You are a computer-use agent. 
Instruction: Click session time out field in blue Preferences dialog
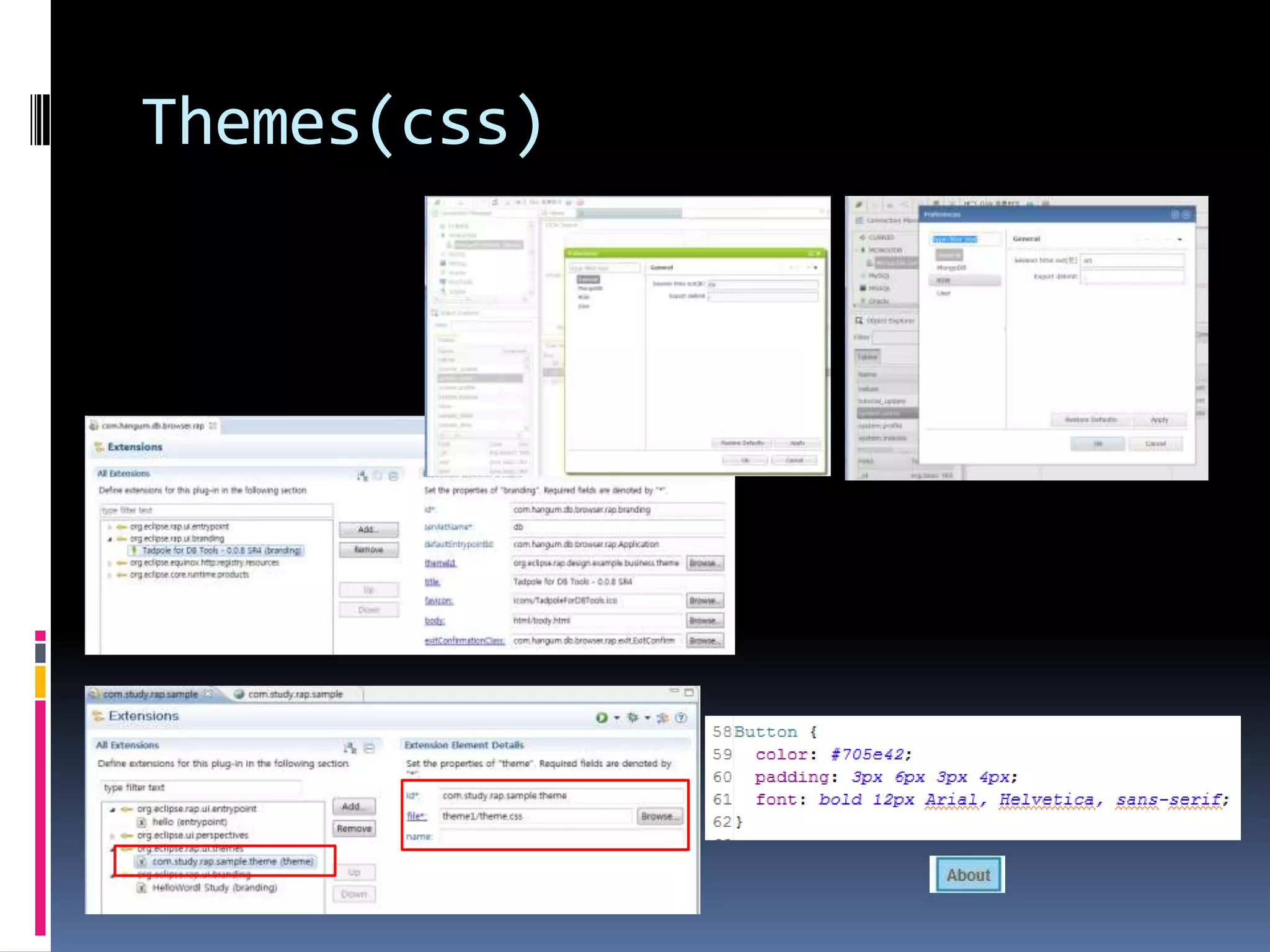coord(1132,260)
